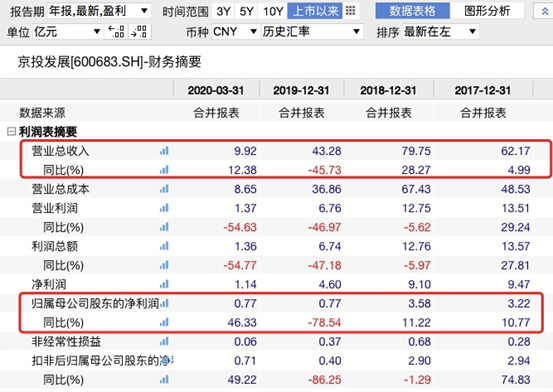The width and height of the screenshot is (553, 392).
Task: Click the 13.57 total profit cell
Action: pyautogui.click(x=516, y=246)
